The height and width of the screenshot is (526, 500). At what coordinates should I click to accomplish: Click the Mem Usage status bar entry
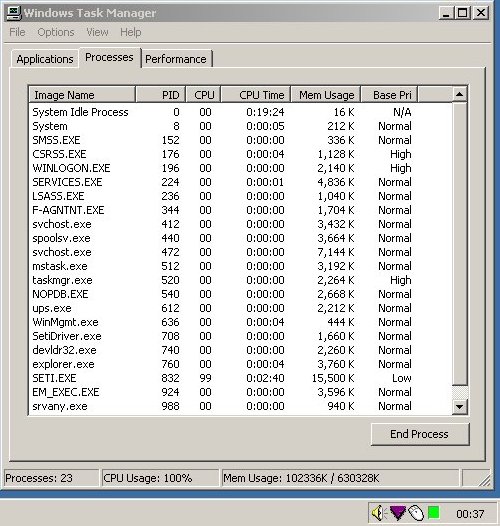coord(340,478)
